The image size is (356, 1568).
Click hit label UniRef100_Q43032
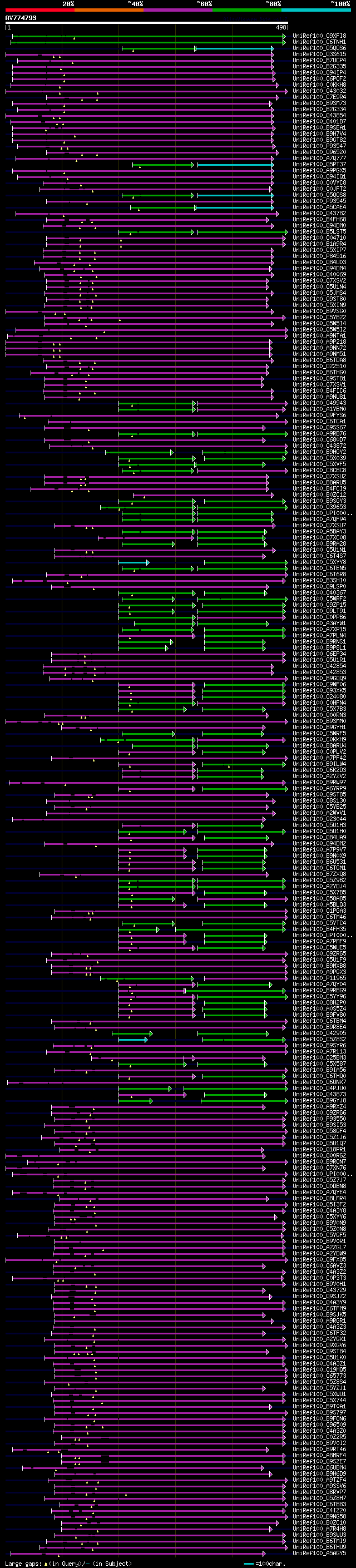[319, 91]
